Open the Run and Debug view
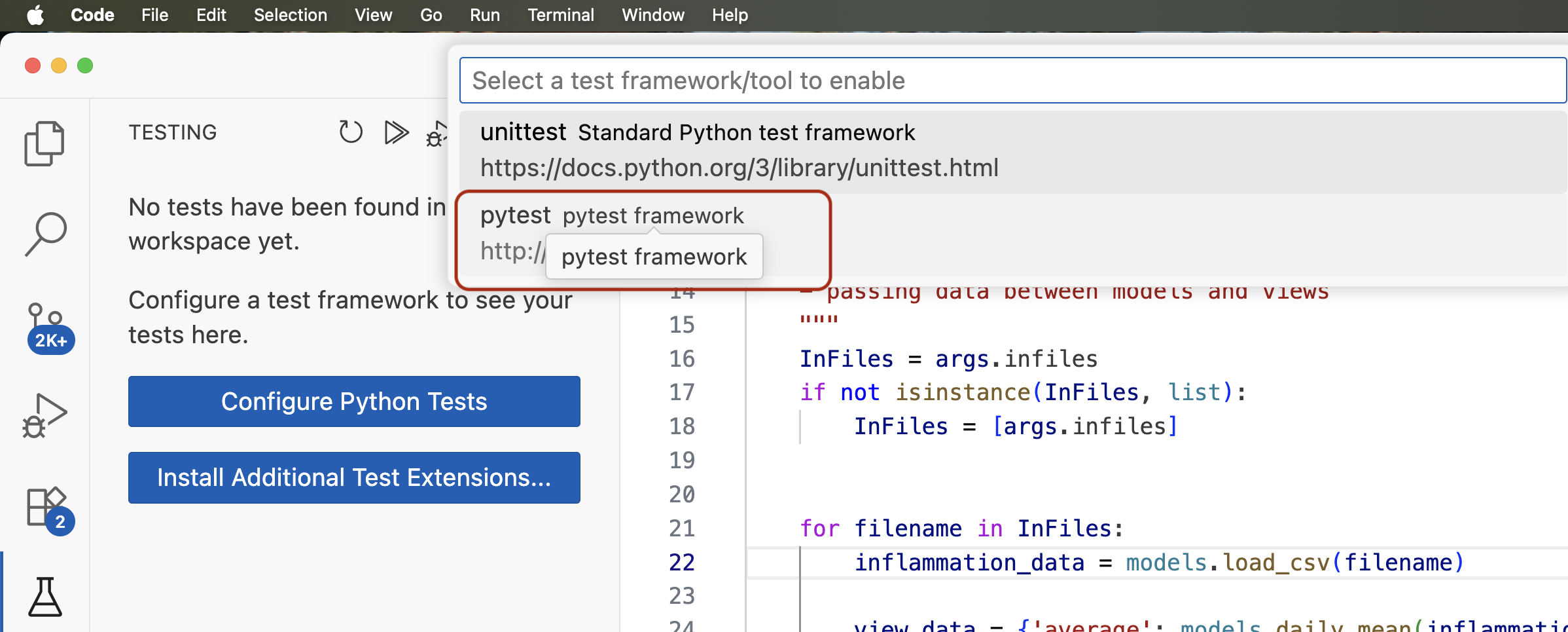This screenshot has width=1568, height=632. point(45,414)
